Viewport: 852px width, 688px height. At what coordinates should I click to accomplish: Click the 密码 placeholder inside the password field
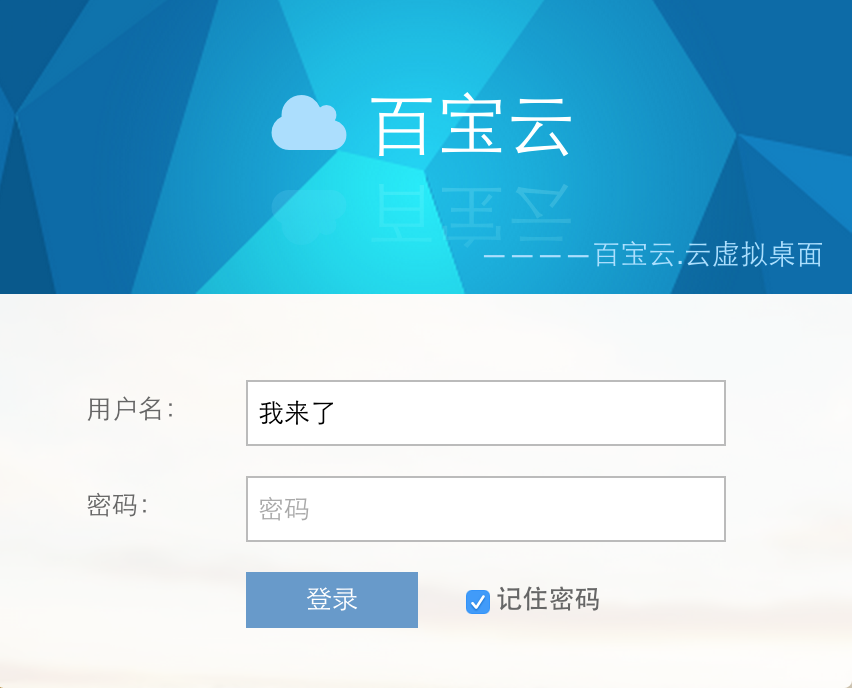(x=284, y=509)
